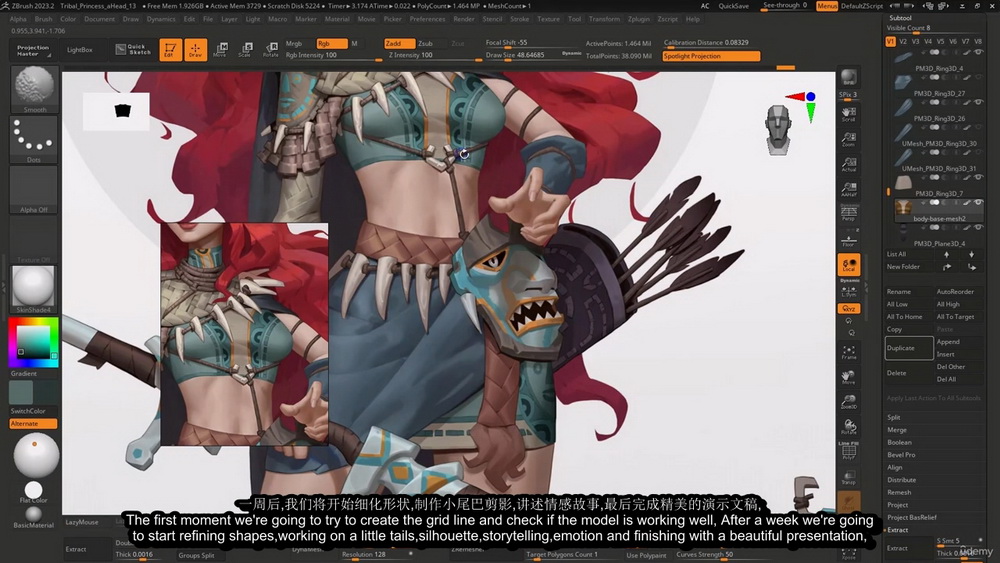Expand the Remesh section
Screen dimensions: 1000x563
point(899,492)
